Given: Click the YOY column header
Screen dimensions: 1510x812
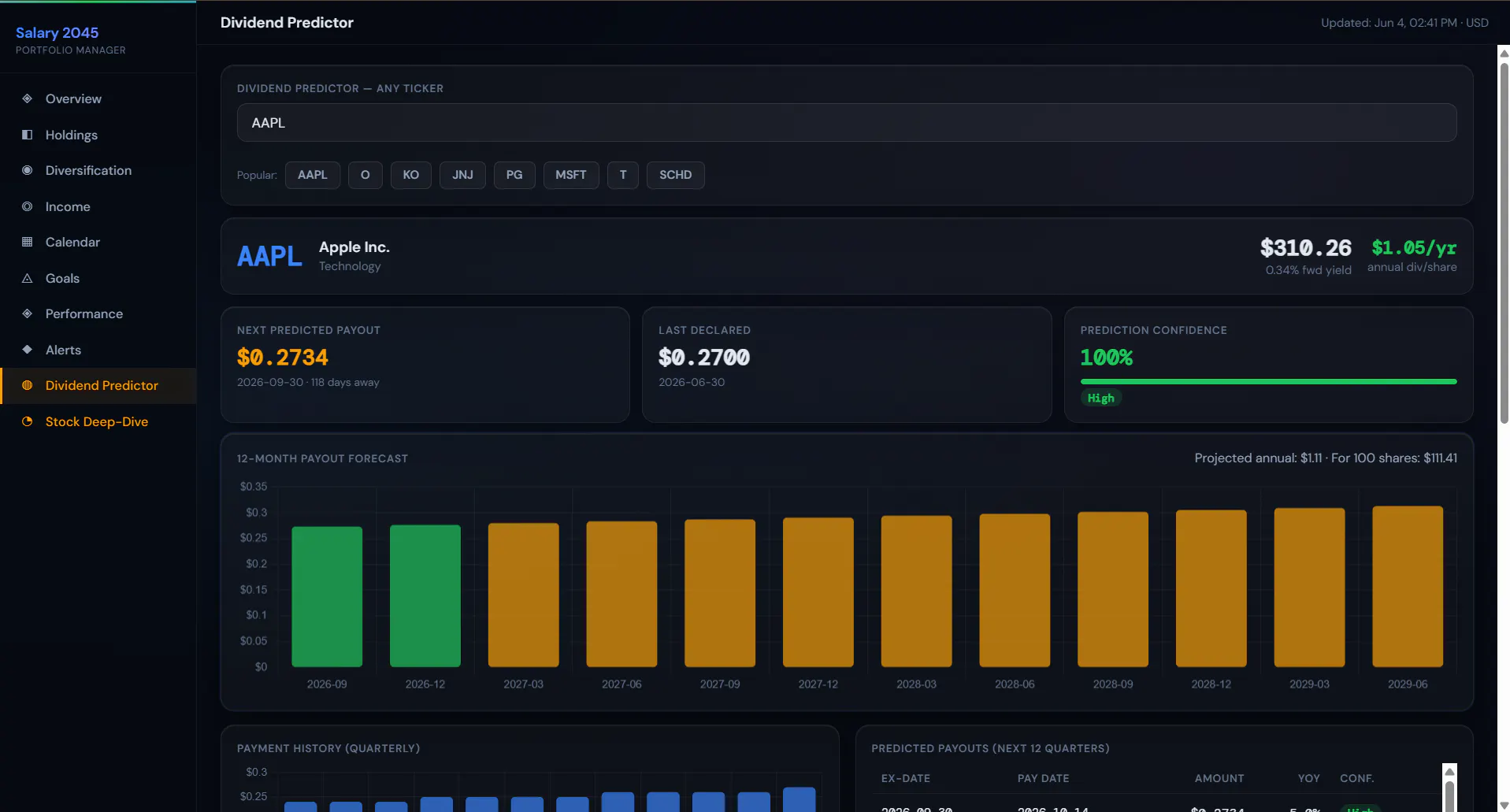Looking at the screenshot, I should [1309, 778].
